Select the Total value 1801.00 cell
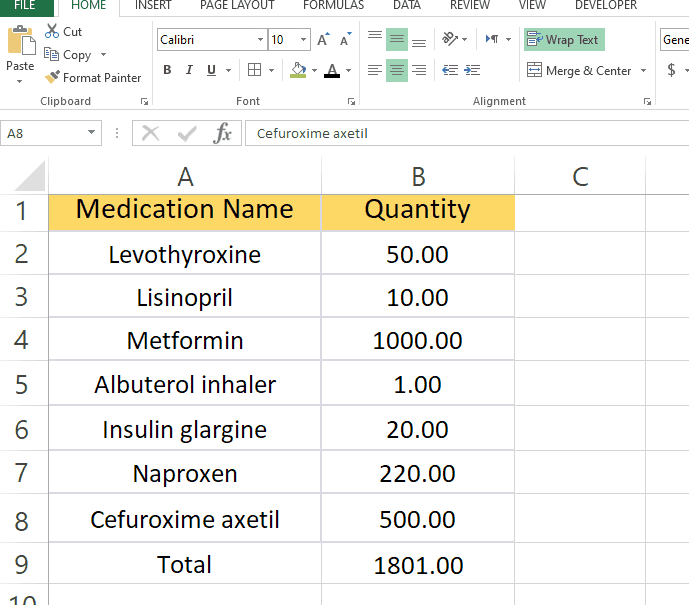Image resolution: width=689 pixels, height=605 pixels. [418, 564]
